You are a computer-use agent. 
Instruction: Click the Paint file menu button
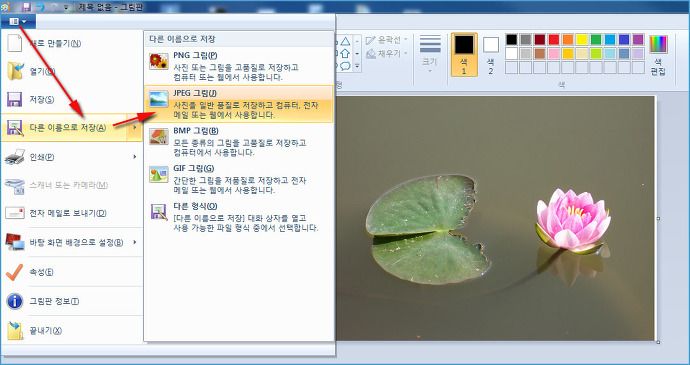18,21
